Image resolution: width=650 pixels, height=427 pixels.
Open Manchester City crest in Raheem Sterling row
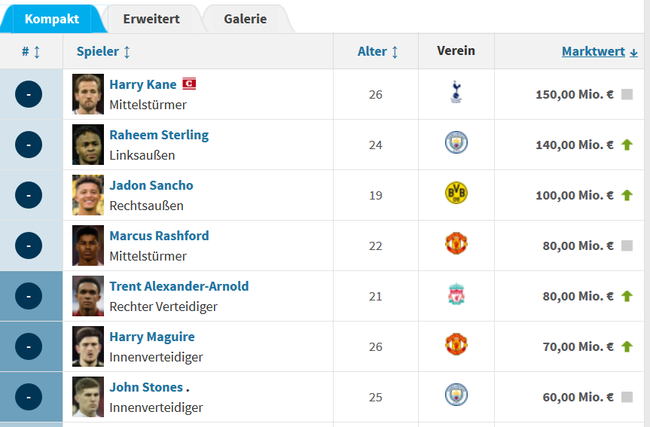click(x=456, y=142)
